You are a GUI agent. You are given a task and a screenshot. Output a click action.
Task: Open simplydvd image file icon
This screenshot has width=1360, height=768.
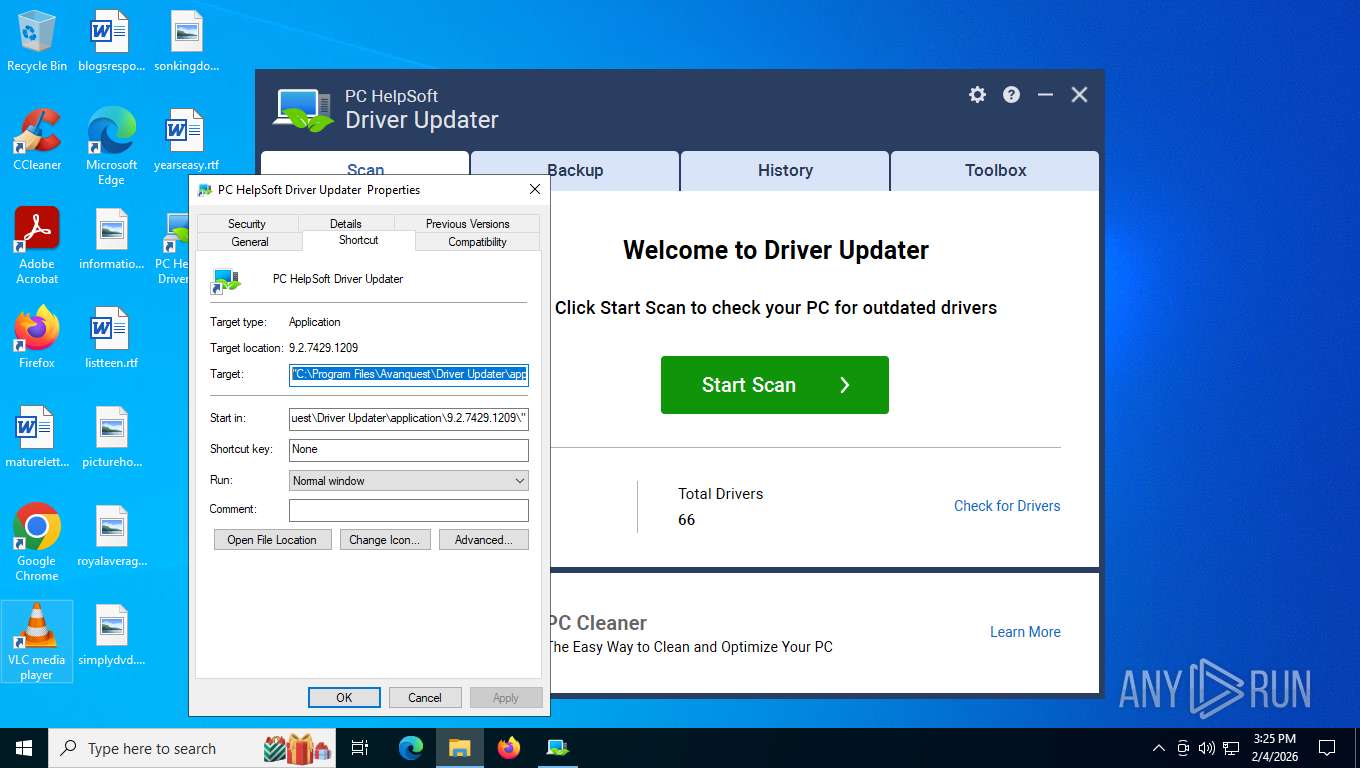click(111, 635)
